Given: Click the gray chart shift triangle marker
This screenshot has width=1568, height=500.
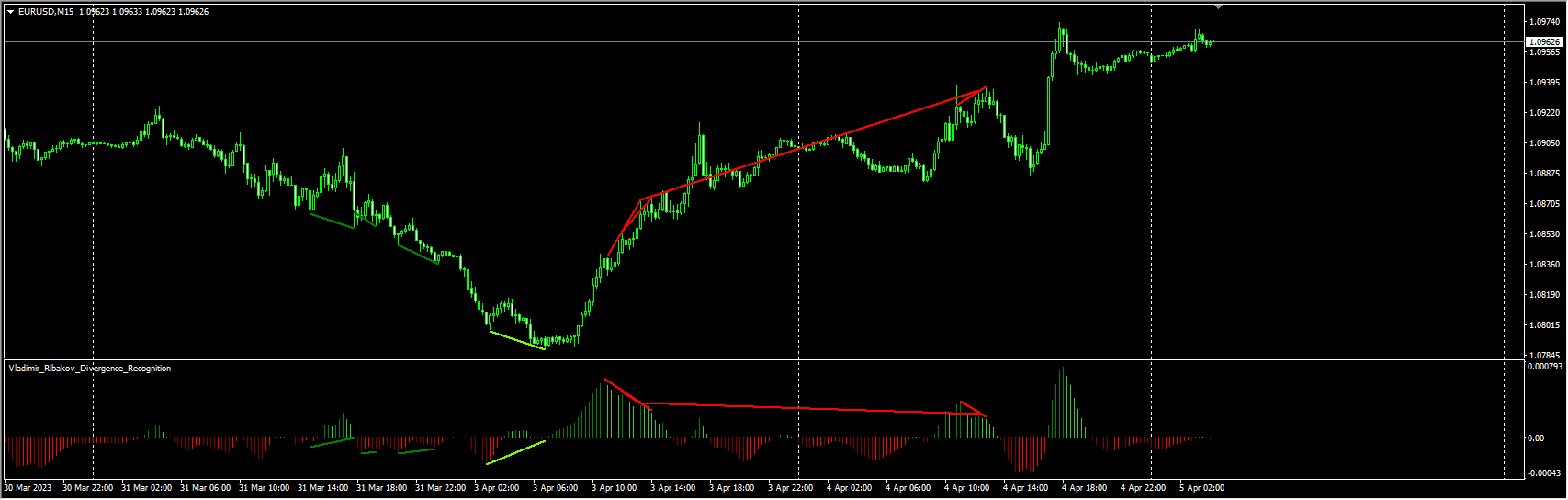Looking at the screenshot, I should coord(1218,7).
